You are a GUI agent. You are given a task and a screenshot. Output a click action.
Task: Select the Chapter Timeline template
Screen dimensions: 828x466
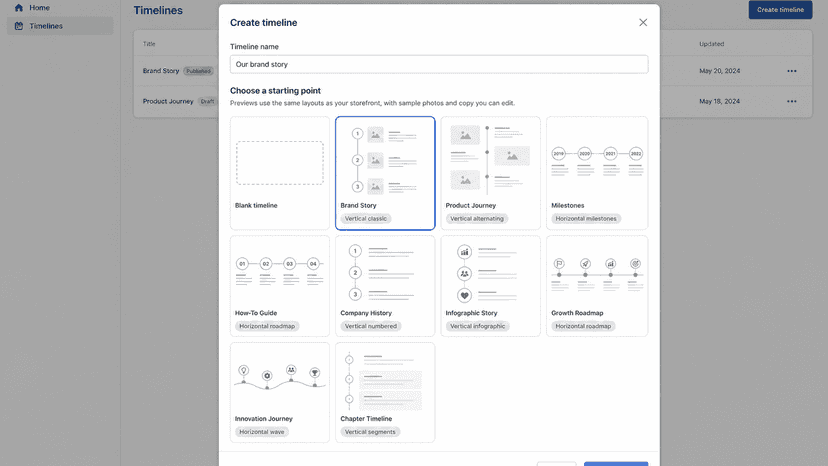tap(385, 393)
